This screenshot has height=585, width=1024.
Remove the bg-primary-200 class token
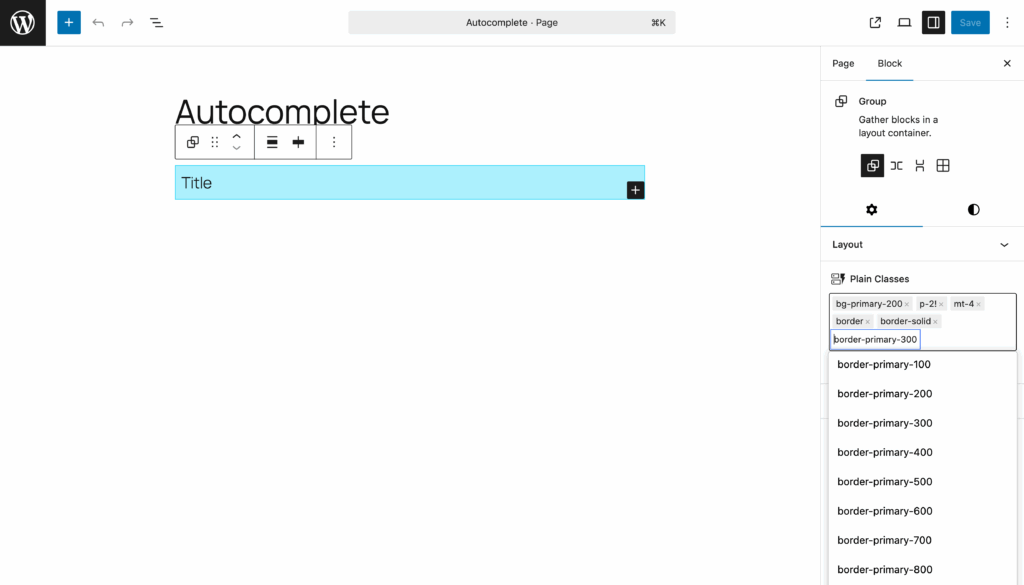907,304
